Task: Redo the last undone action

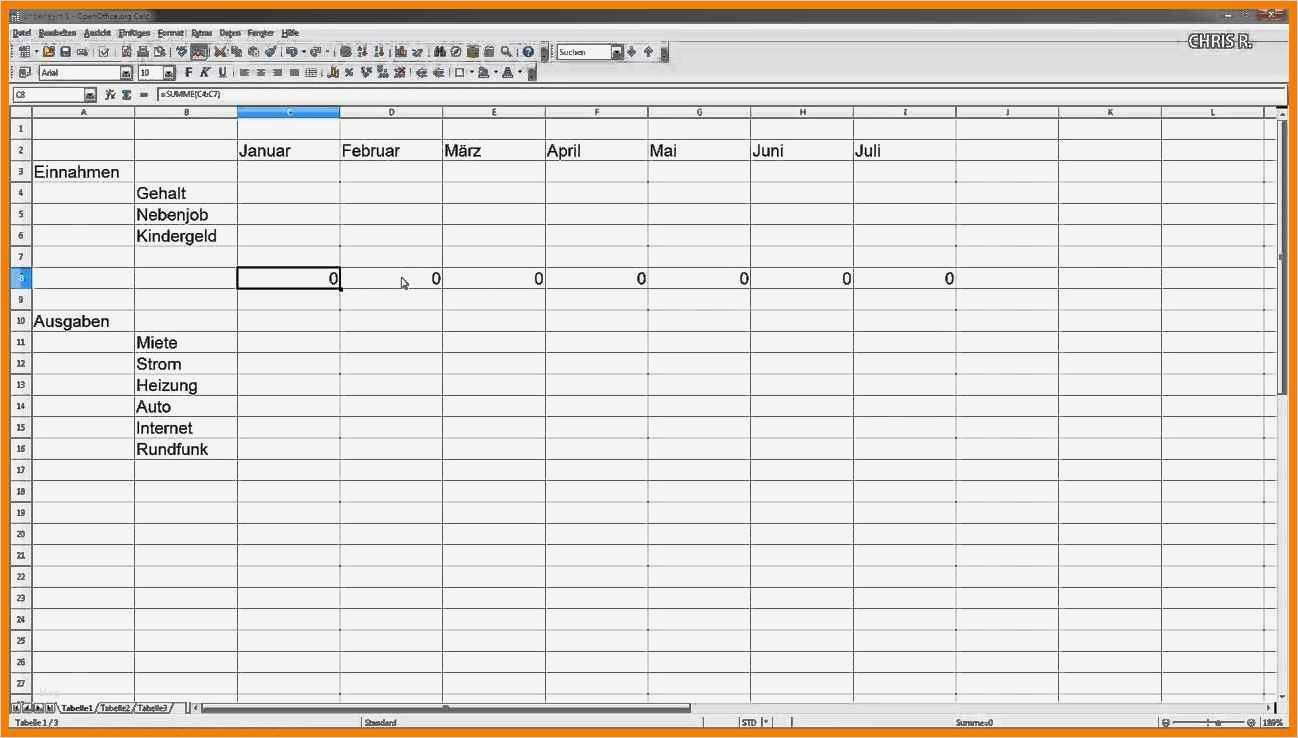Action: pos(315,52)
